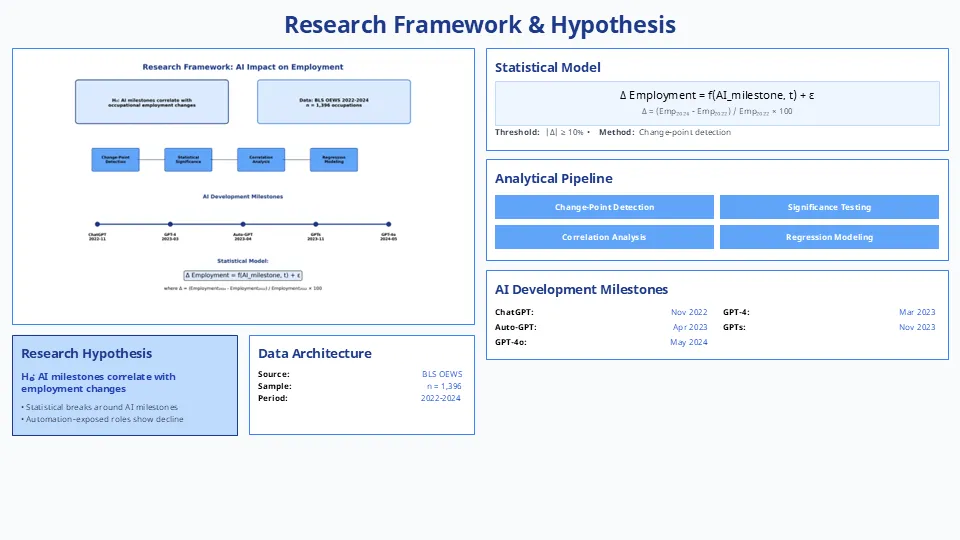Click the Change-Point Detection button in Analytical Pipeline
The height and width of the screenshot is (540, 960).
[x=604, y=207]
